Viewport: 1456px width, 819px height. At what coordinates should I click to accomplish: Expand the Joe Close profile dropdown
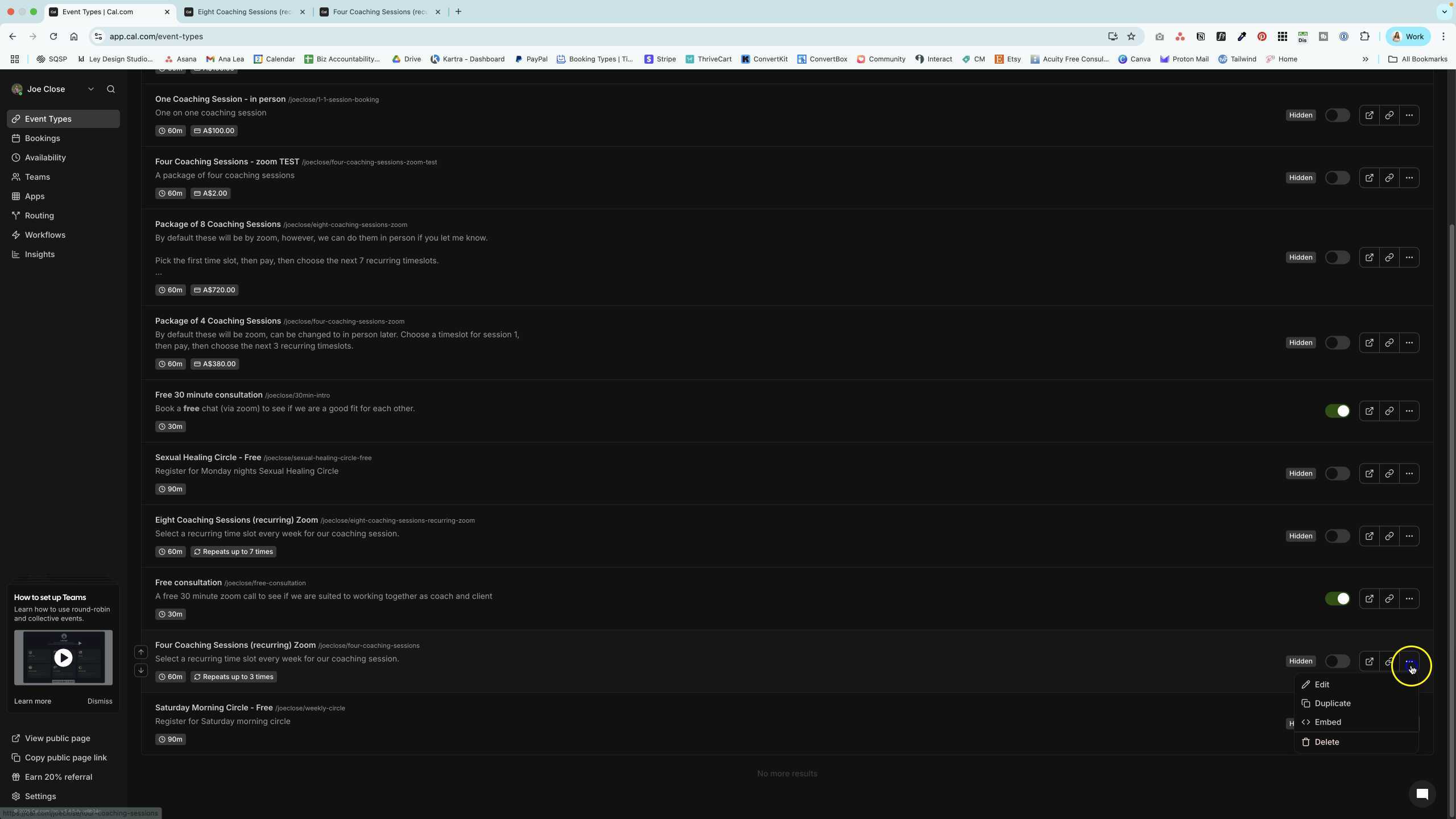tap(91, 89)
